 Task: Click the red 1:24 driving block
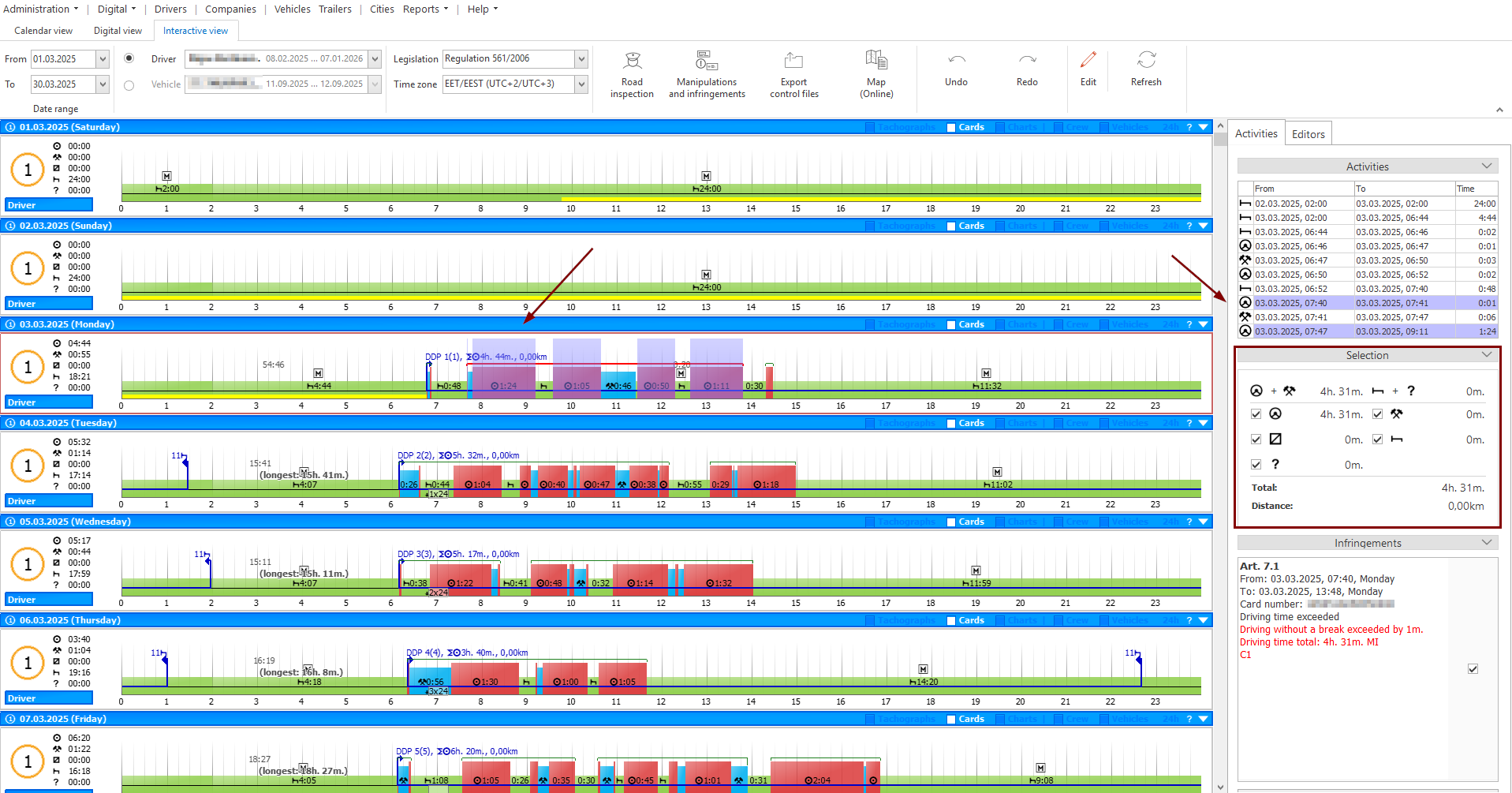coord(503,383)
